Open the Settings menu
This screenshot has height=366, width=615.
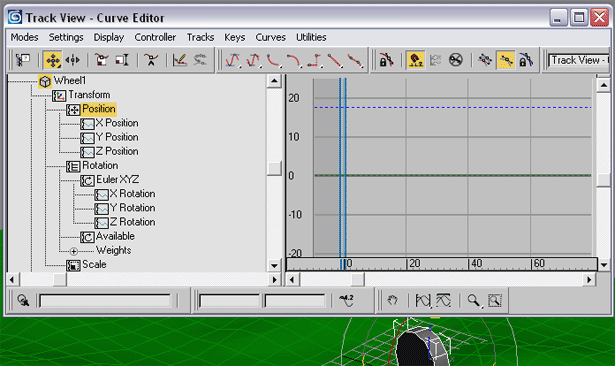point(66,37)
